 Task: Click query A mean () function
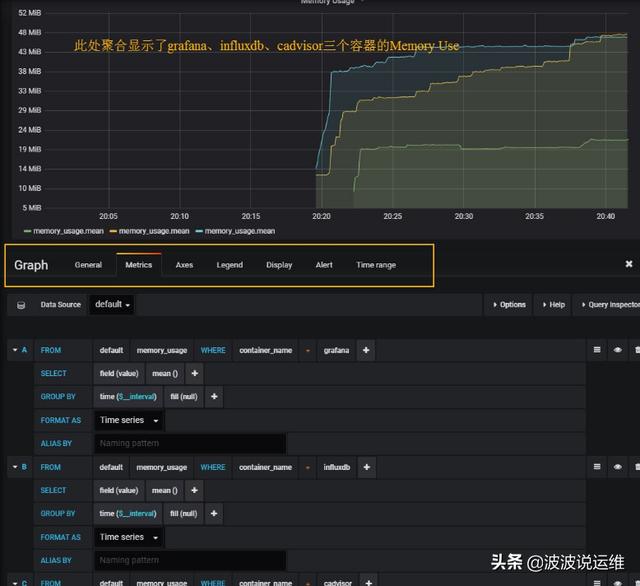[x=165, y=373]
